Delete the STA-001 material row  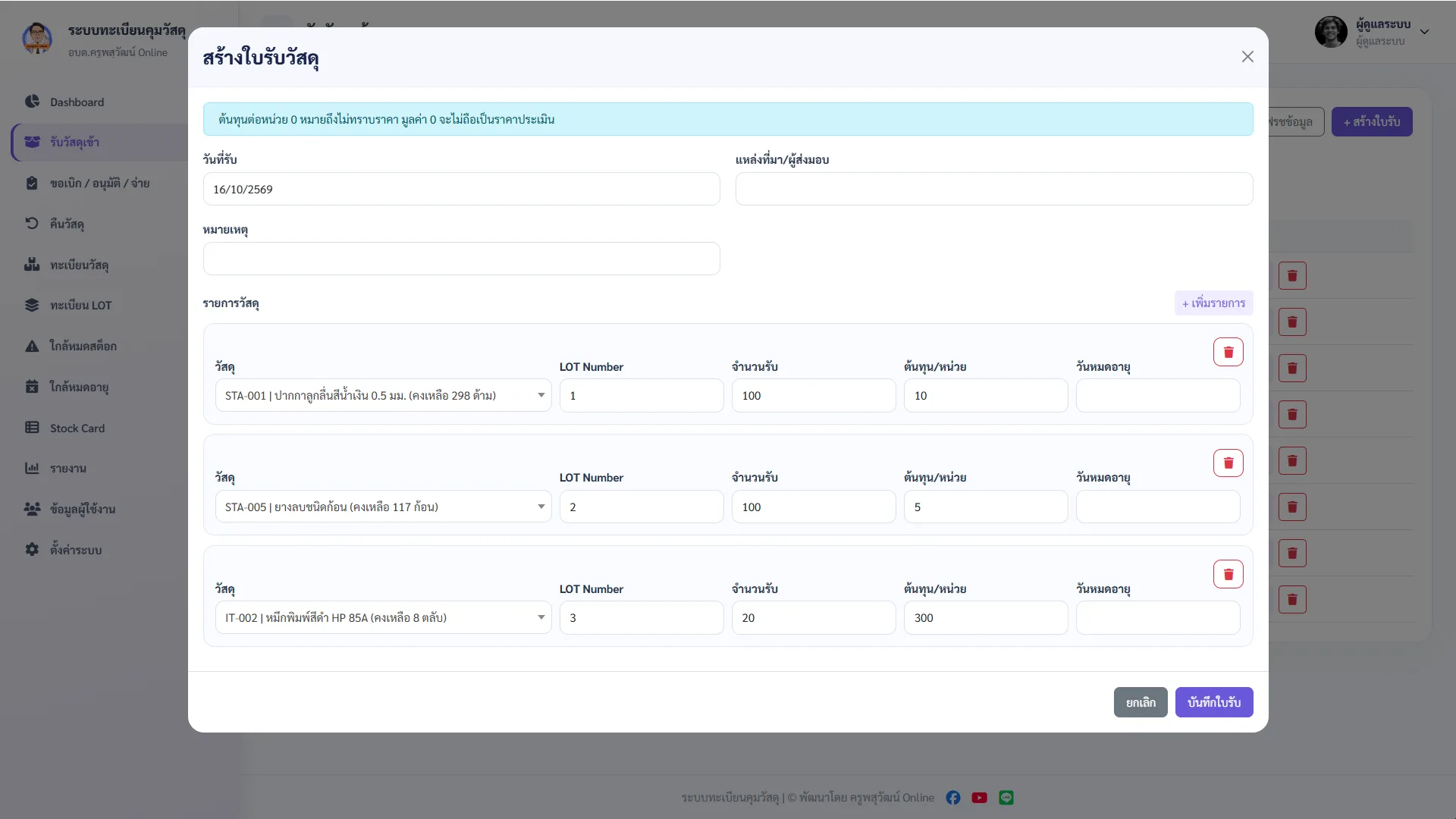[x=1228, y=352]
